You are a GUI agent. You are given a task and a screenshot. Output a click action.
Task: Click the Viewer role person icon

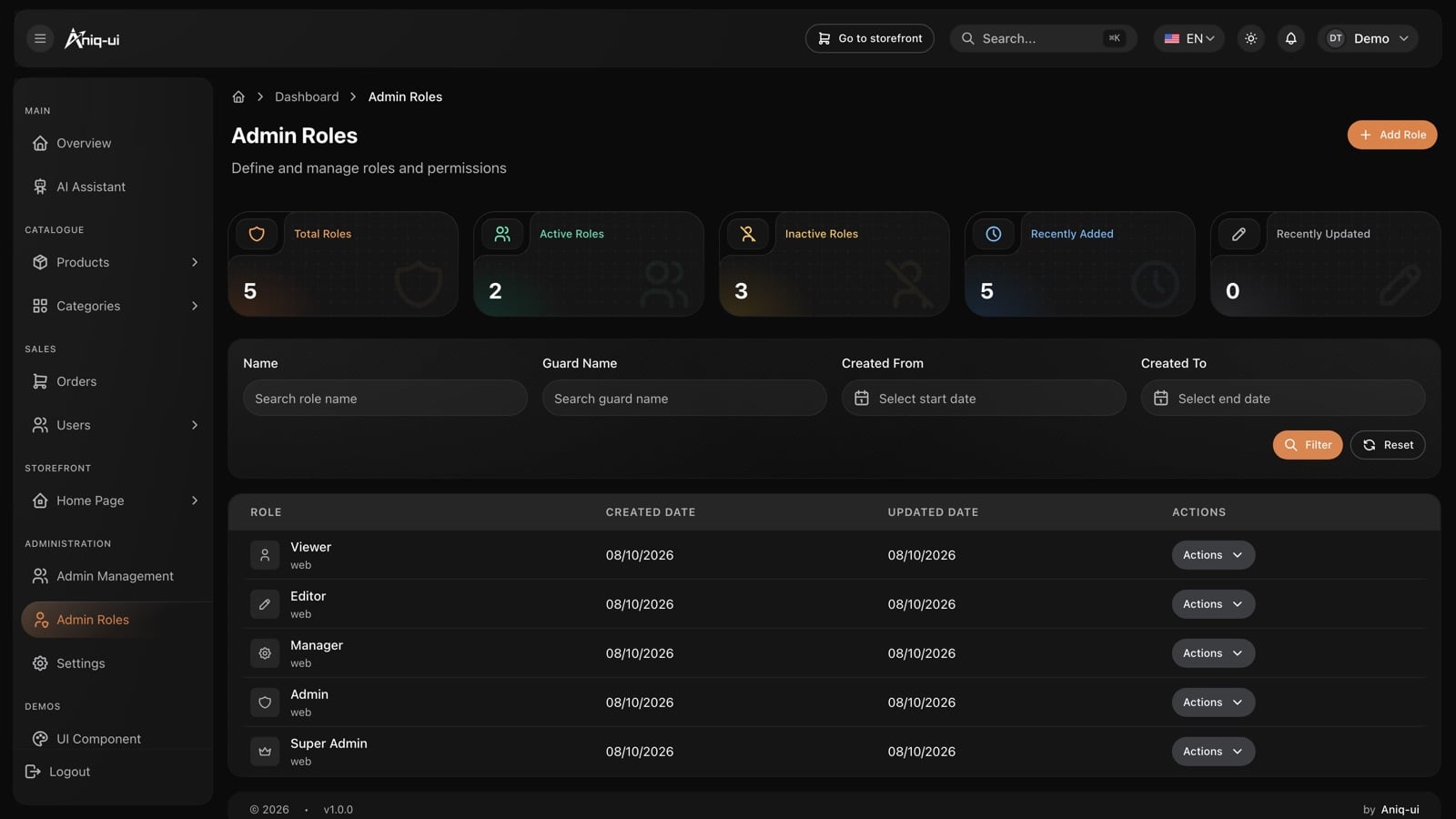click(265, 555)
